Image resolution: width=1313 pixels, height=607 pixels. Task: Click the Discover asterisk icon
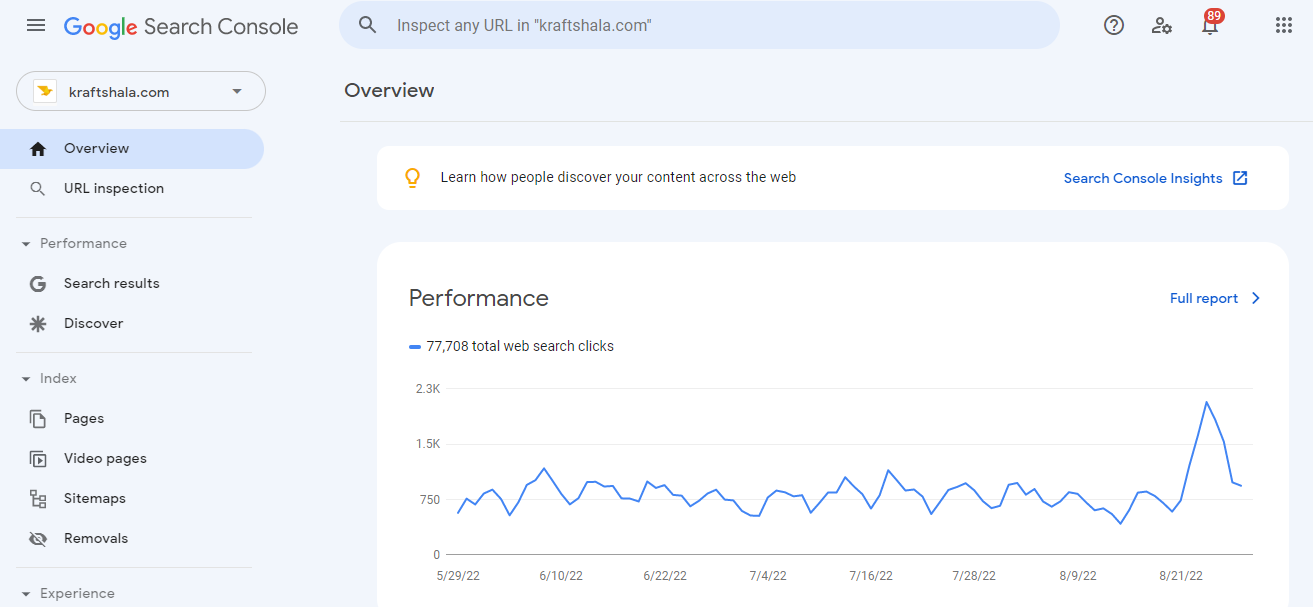[38, 324]
